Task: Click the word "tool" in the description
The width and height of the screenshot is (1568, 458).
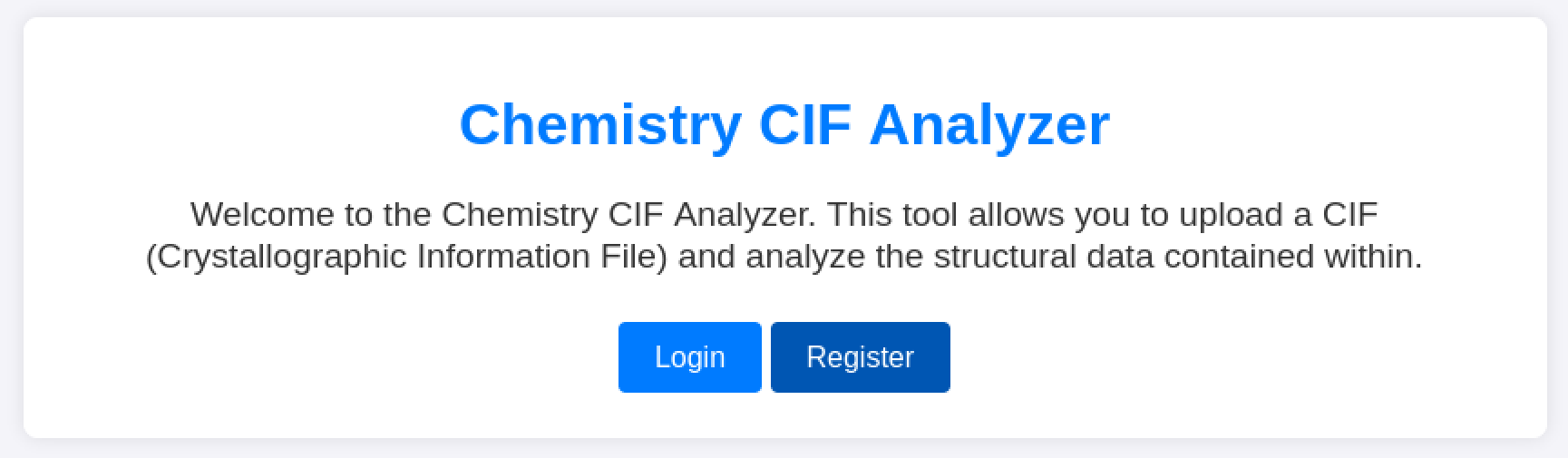Action: tap(931, 215)
